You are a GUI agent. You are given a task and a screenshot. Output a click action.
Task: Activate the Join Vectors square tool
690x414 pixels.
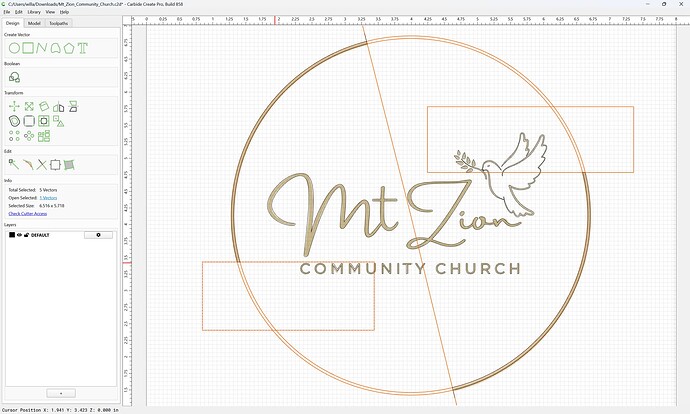[55, 165]
